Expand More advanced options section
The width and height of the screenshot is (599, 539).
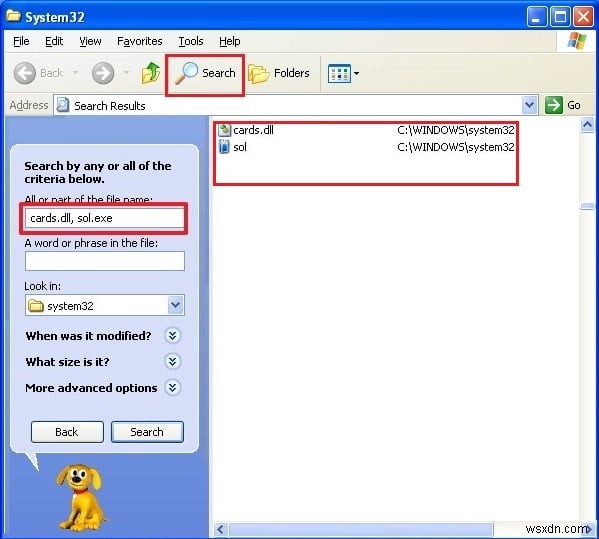[x=173, y=388]
